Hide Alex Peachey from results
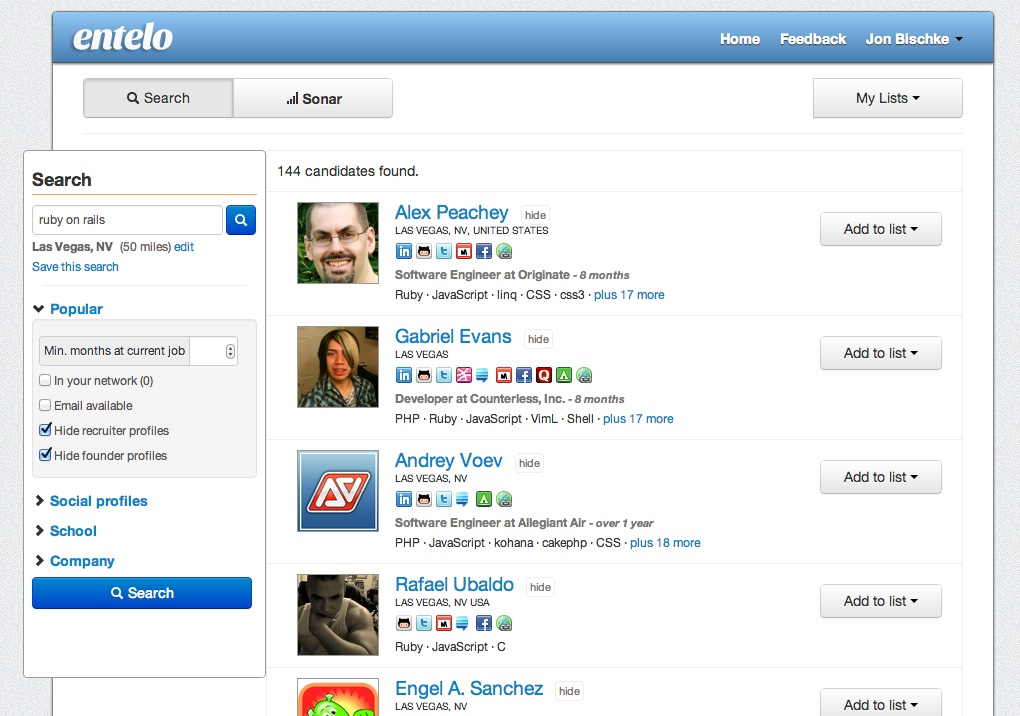The image size is (1020, 716). [535, 215]
